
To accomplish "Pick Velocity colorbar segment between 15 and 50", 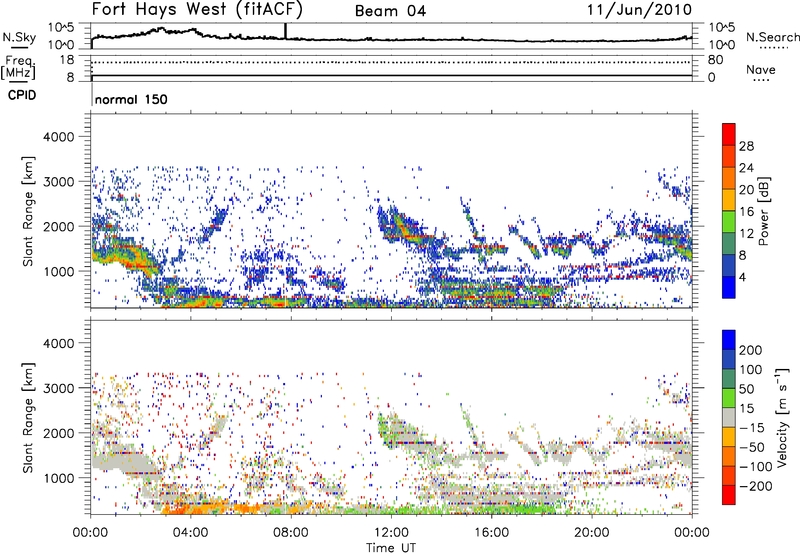I will pos(729,398).
